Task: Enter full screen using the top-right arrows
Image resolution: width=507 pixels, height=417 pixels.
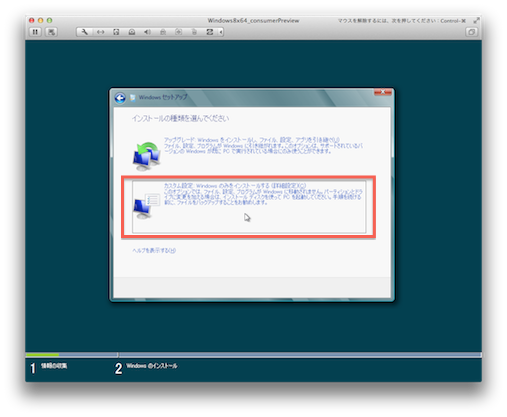Action: (476, 21)
